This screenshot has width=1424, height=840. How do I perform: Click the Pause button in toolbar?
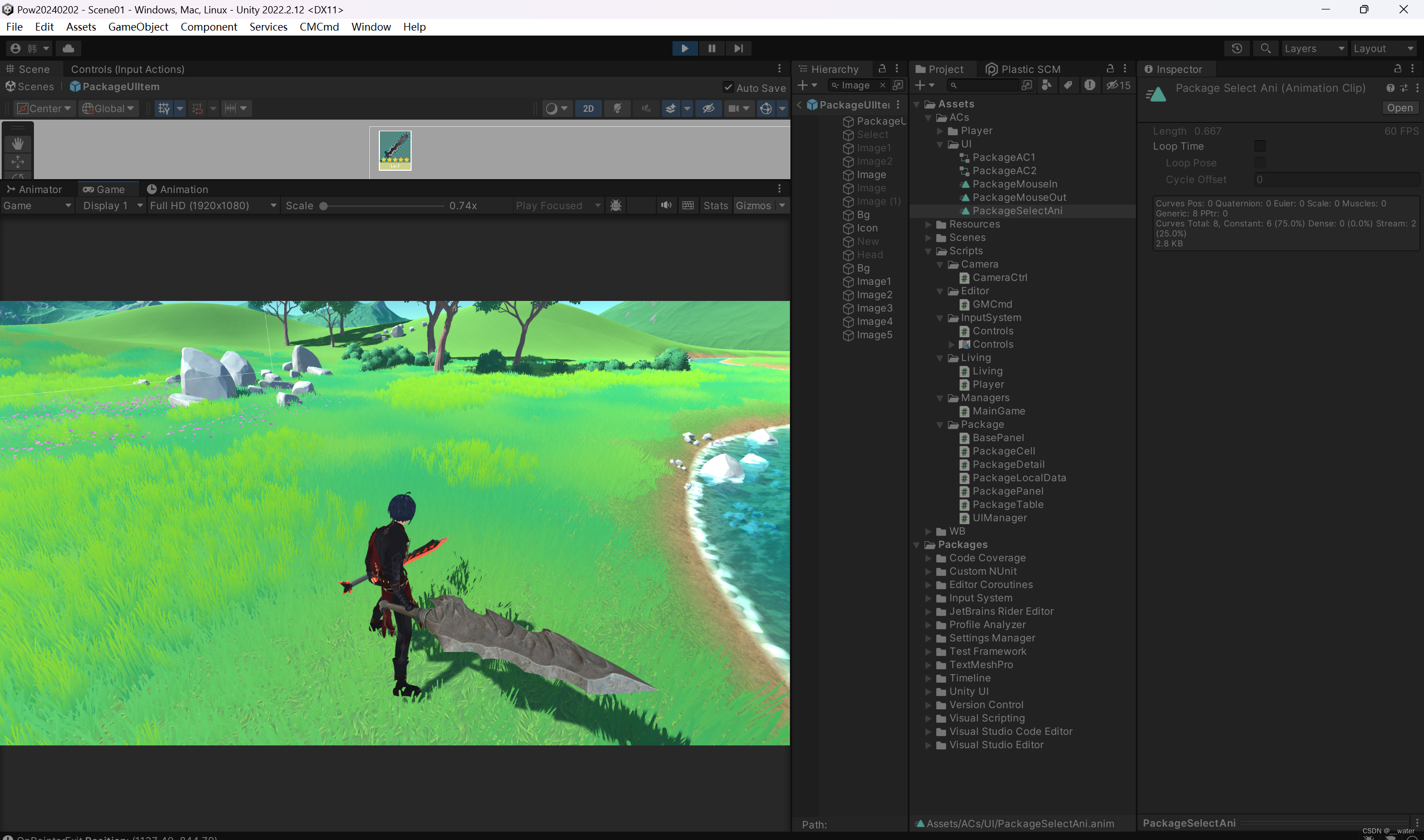click(x=712, y=48)
